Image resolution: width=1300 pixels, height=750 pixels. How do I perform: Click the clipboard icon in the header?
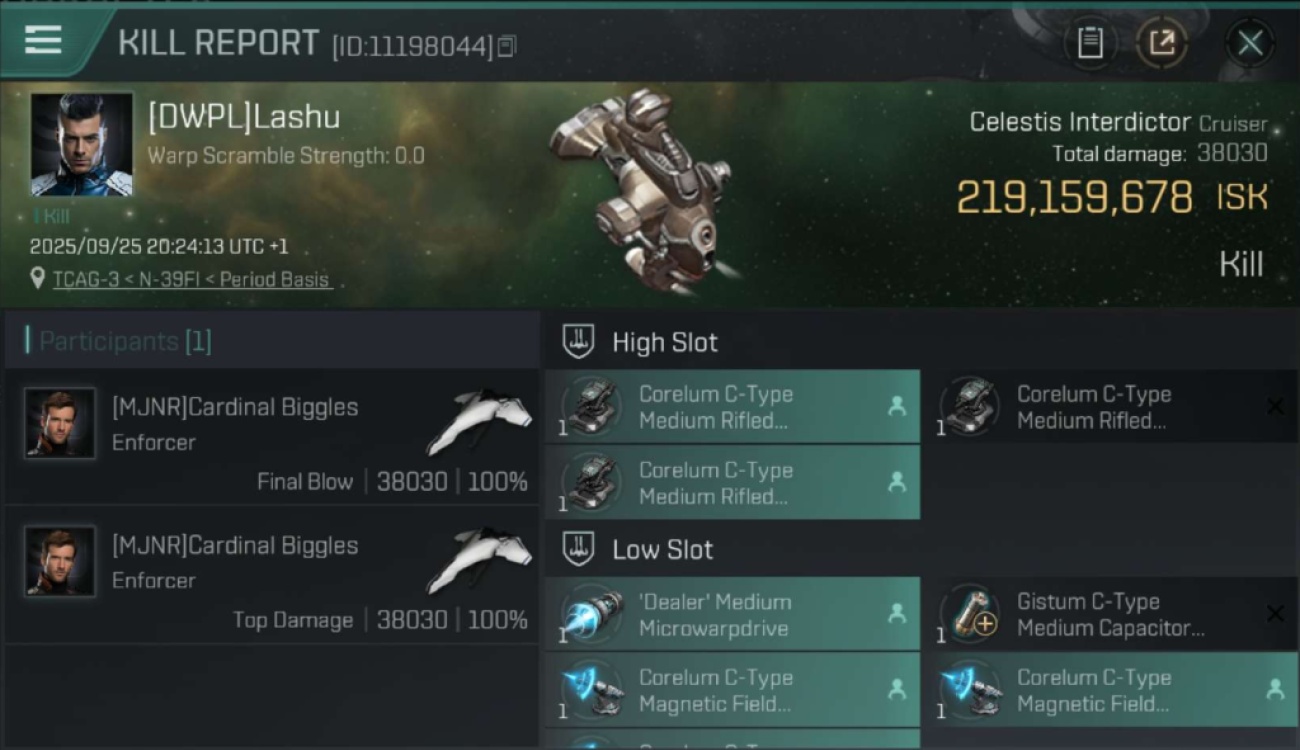pos(1090,43)
